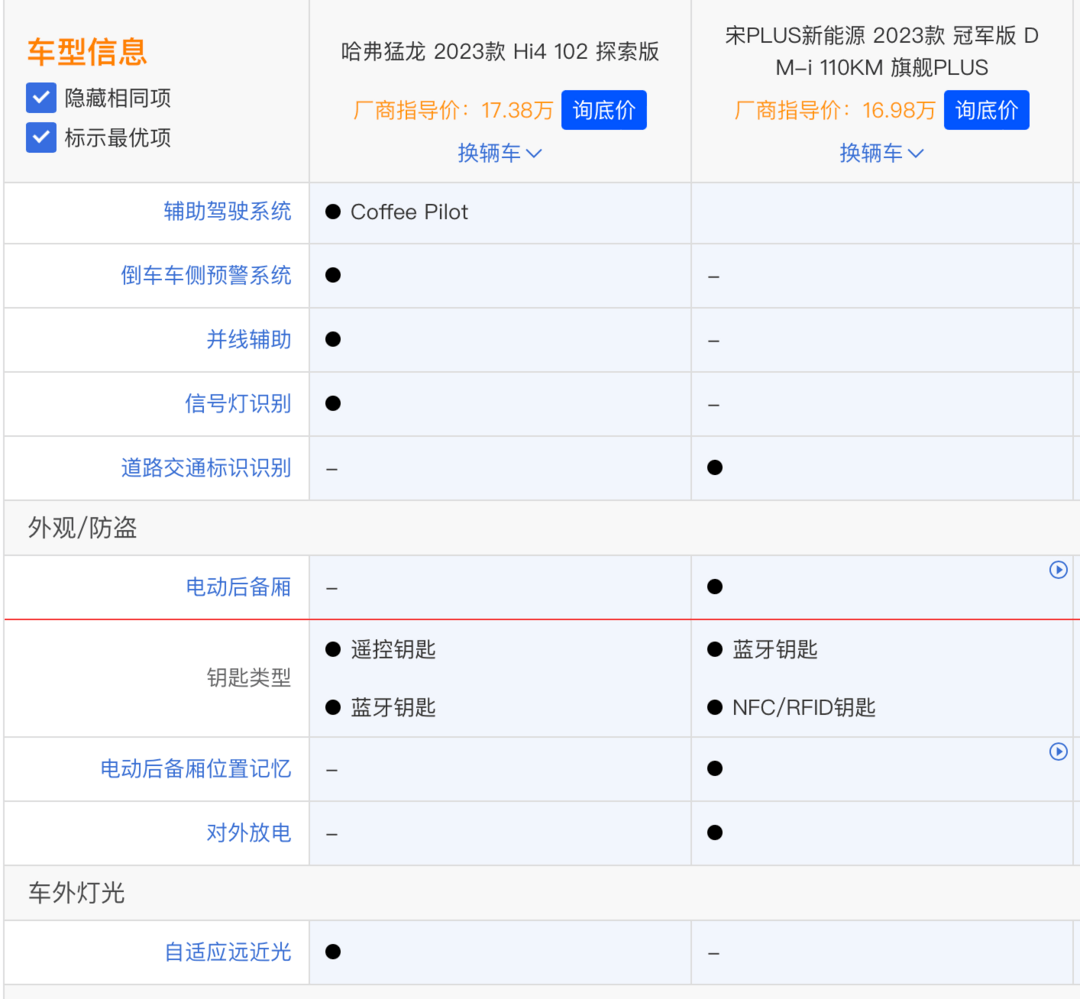Click 询底价 button for 宋PLUS新能源
The image size is (1080, 999).
pyautogui.click(x=986, y=110)
